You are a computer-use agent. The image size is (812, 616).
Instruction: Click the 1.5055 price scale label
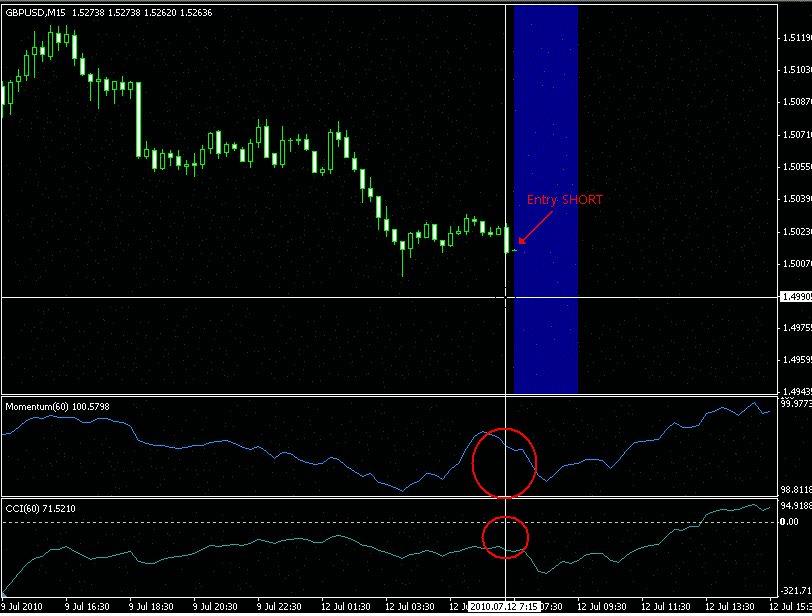point(797,167)
